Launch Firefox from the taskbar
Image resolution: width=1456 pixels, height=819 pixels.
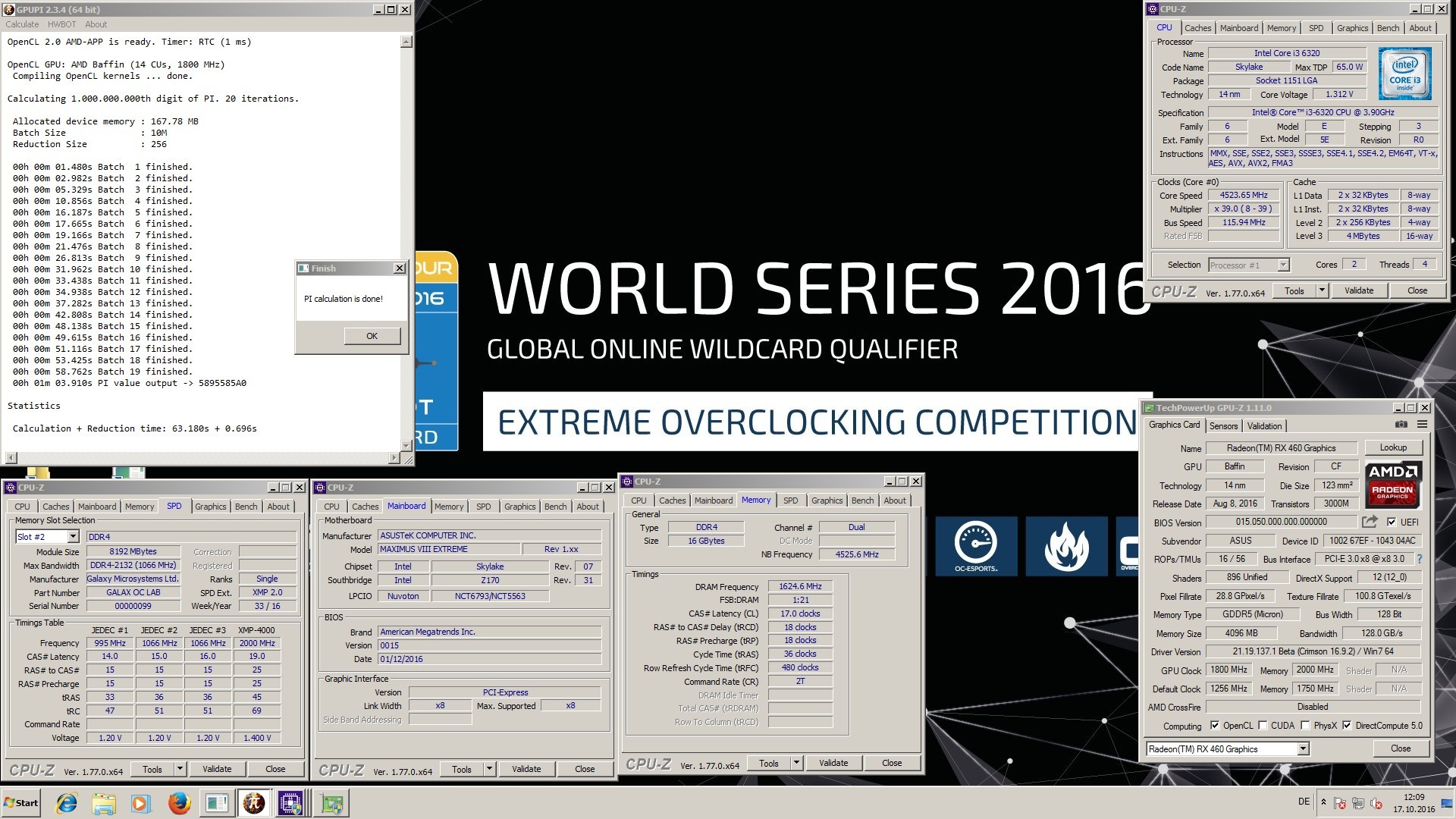click(179, 803)
